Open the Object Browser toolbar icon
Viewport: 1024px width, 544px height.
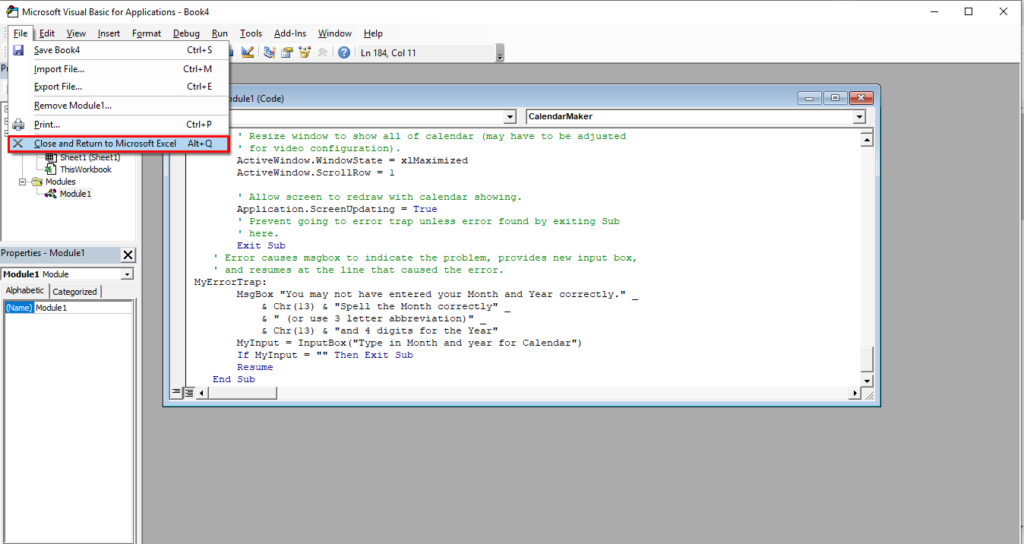[304, 53]
